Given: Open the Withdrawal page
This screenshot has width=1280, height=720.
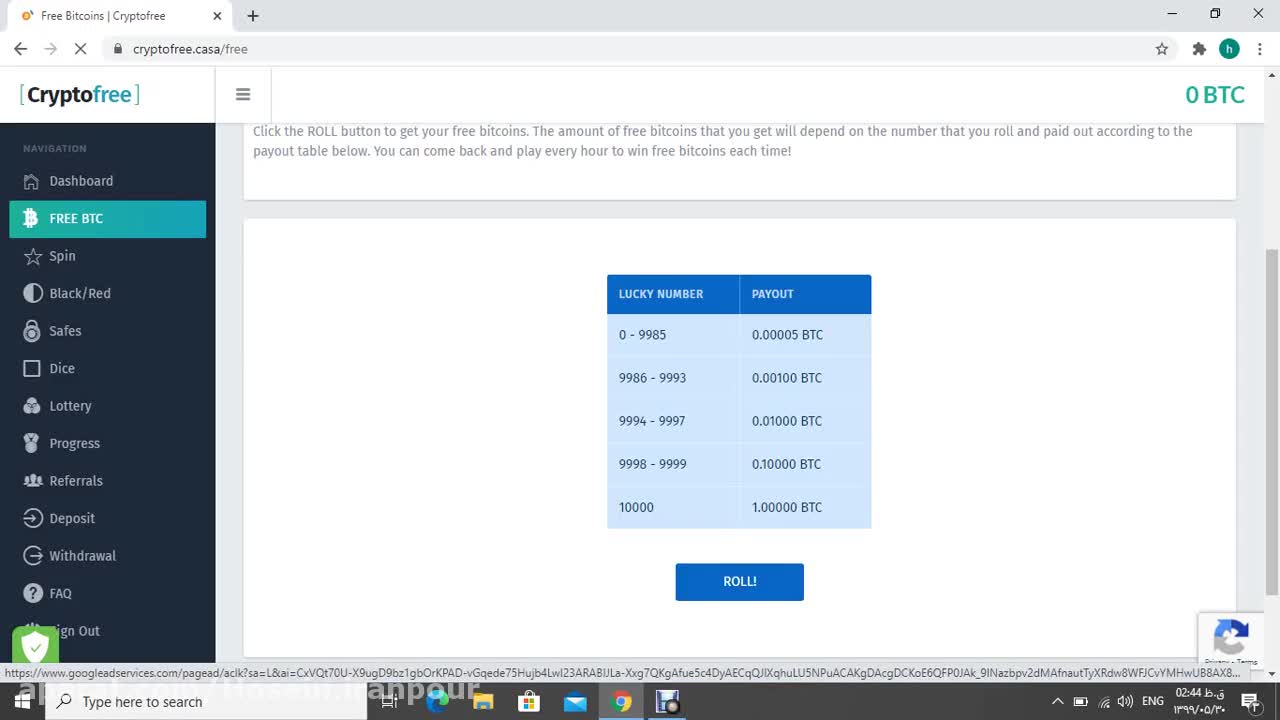Looking at the screenshot, I should pyautogui.click(x=82, y=556).
